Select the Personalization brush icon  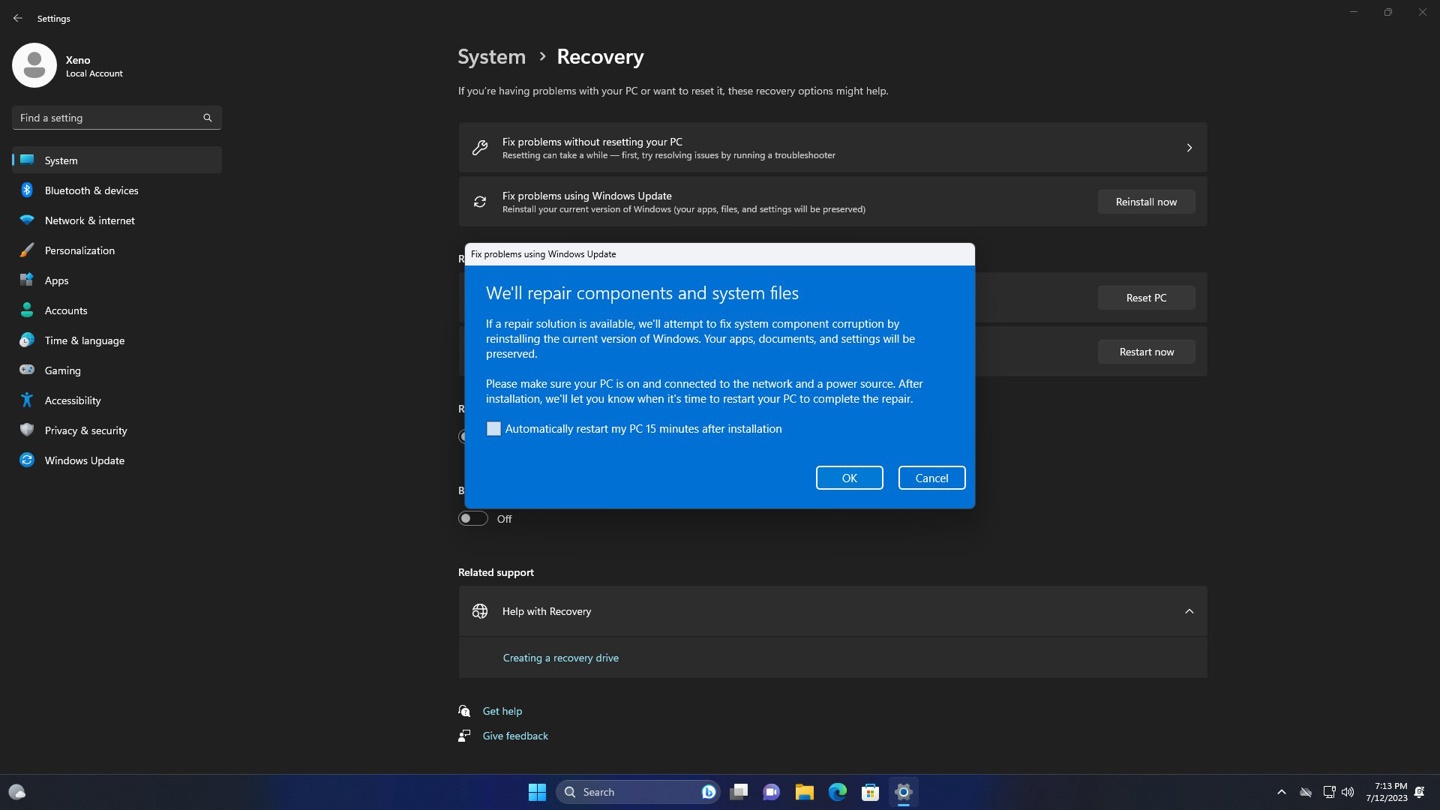(27, 250)
